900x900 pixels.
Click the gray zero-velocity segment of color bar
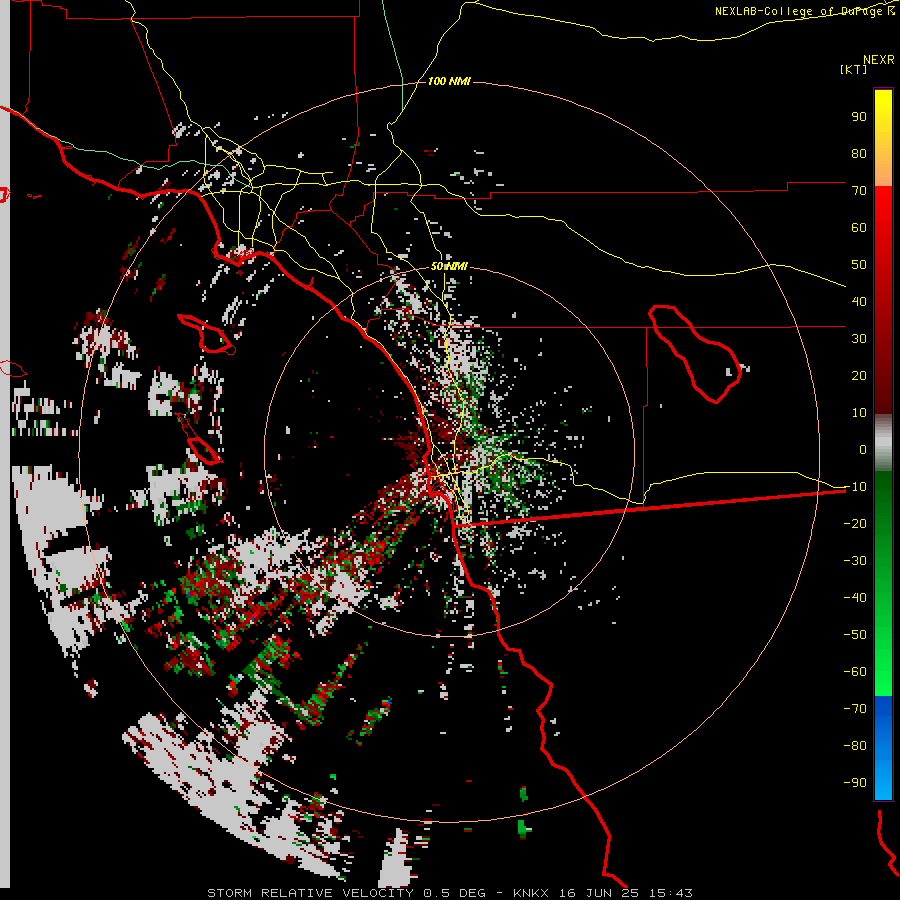tap(883, 443)
